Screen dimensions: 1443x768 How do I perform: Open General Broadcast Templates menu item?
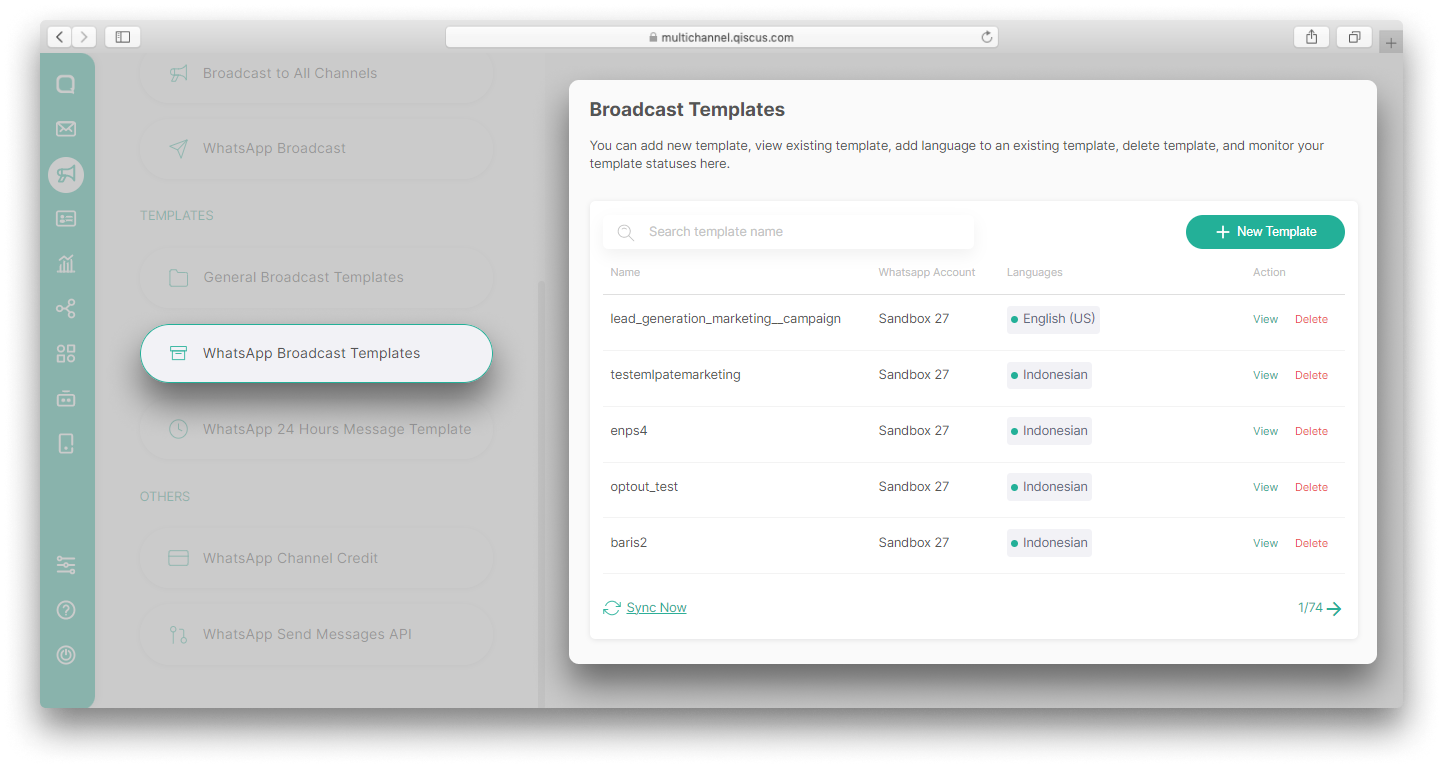coord(316,277)
